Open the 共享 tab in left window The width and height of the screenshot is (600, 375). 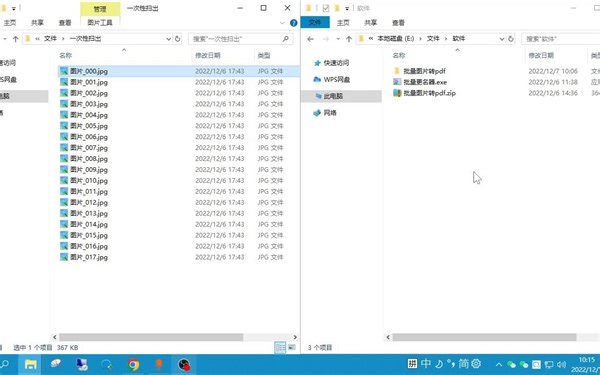point(37,23)
